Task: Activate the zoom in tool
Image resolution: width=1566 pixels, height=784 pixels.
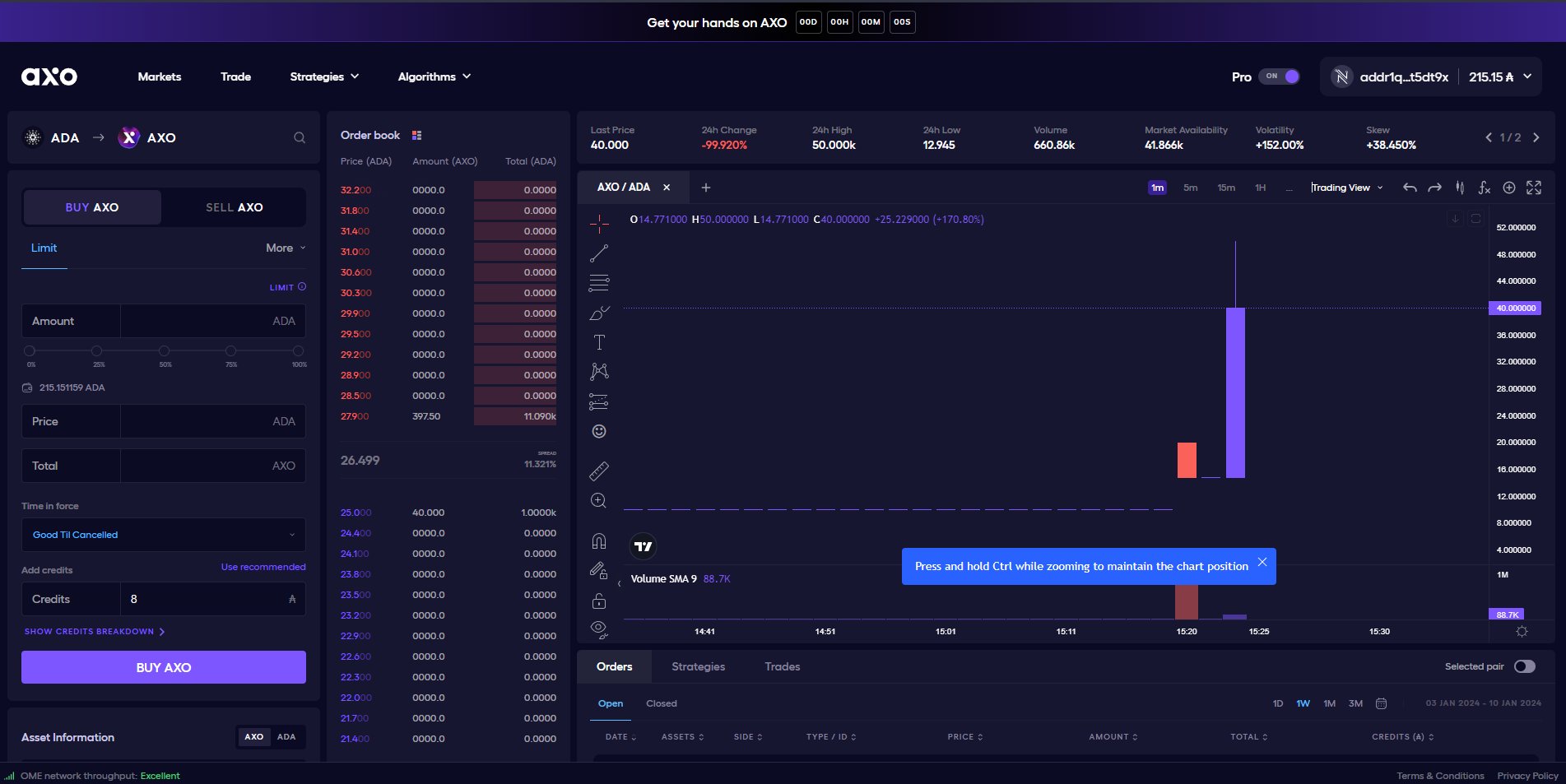Action: click(x=599, y=500)
